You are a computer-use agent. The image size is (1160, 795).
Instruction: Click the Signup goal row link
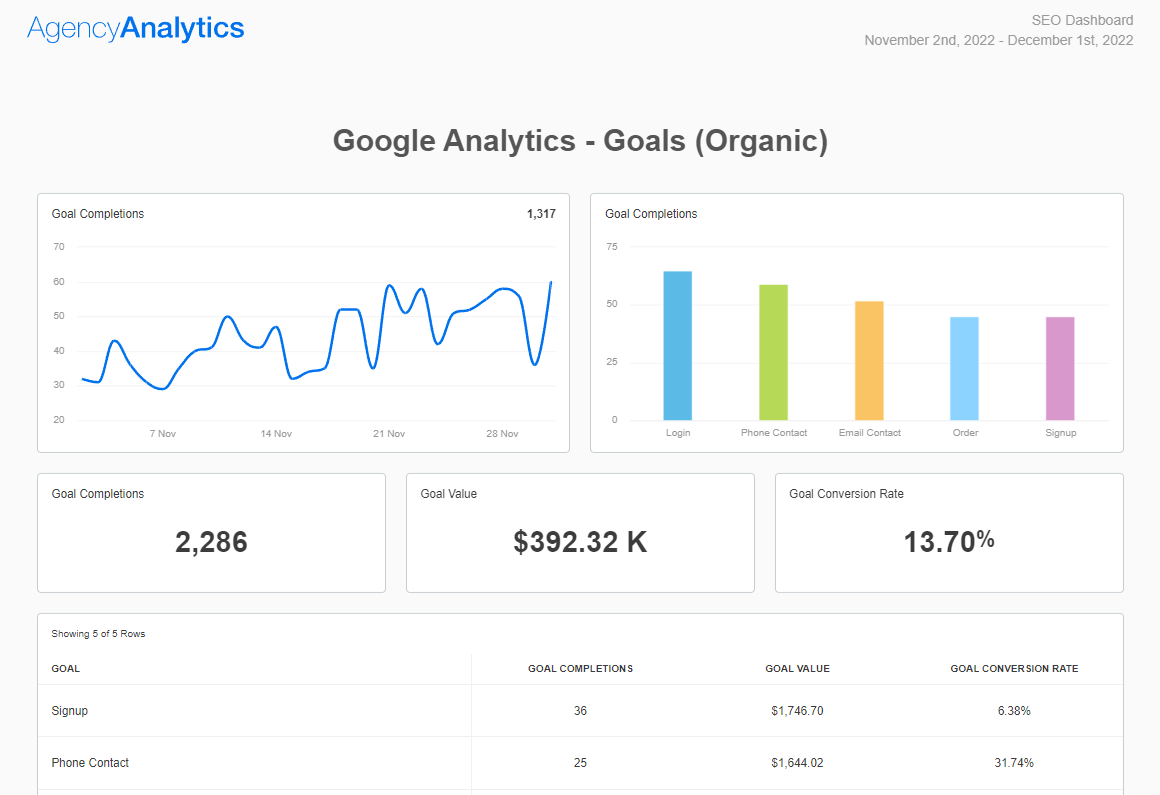click(68, 710)
